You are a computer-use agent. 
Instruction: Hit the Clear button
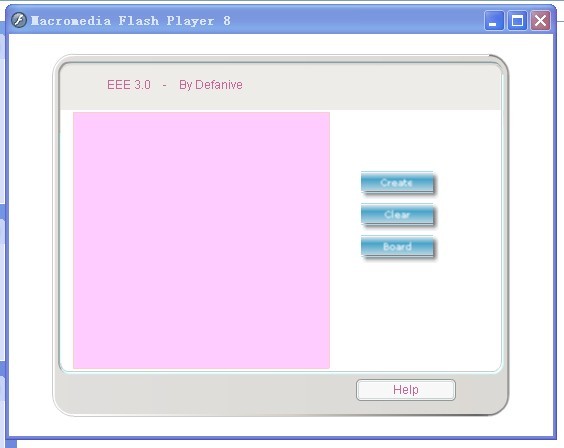coord(397,215)
